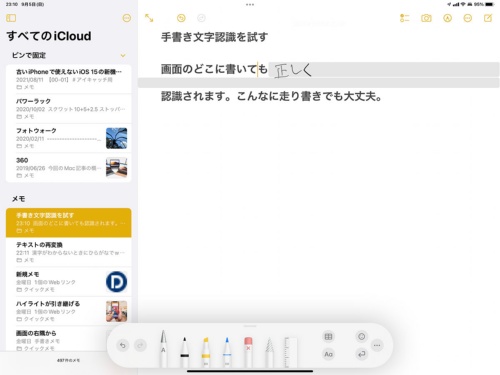This screenshot has height=375, width=500.
Task: Tap the return key icon in palette
Action: pos(362,354)
